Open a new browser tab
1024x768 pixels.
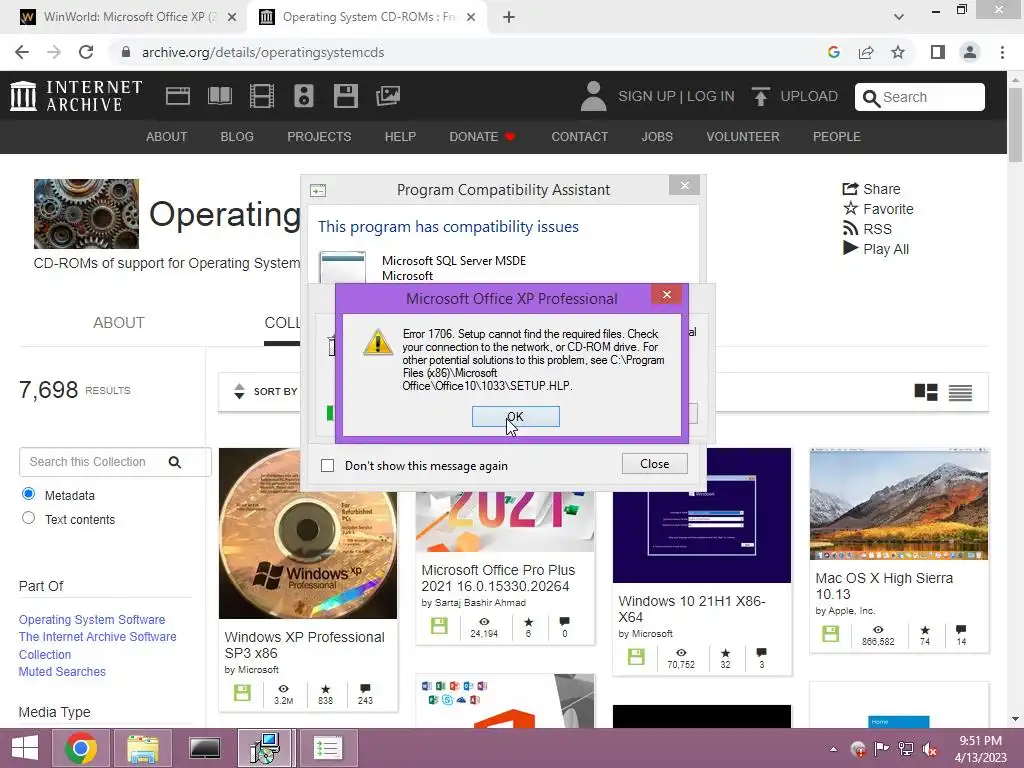pyautogui.click(x=509, y=17)
